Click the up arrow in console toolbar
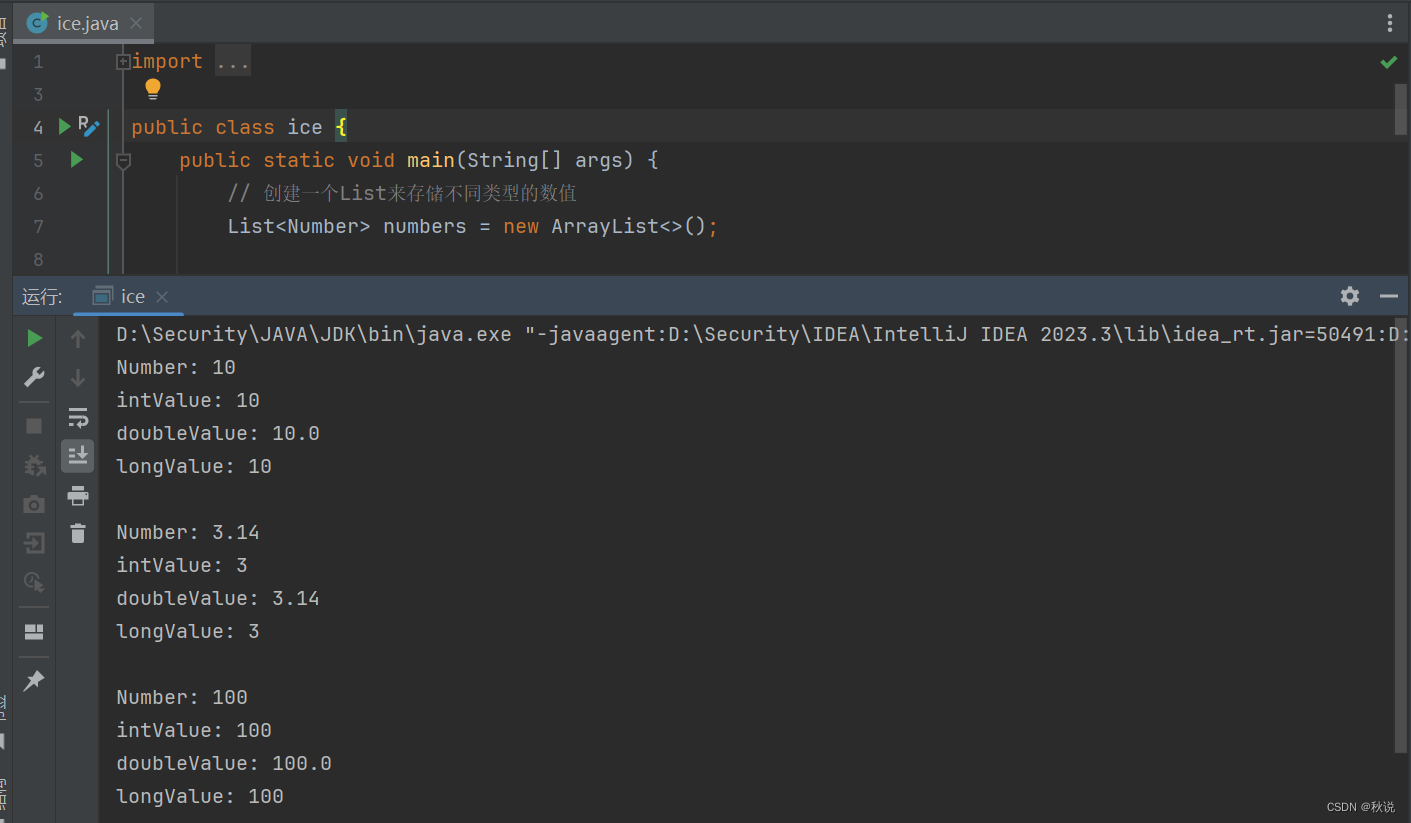1411x823 pixels. [78, 339]
